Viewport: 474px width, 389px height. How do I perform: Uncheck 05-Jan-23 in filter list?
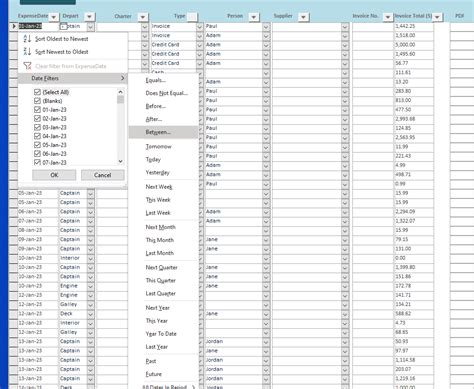(37, 145)
